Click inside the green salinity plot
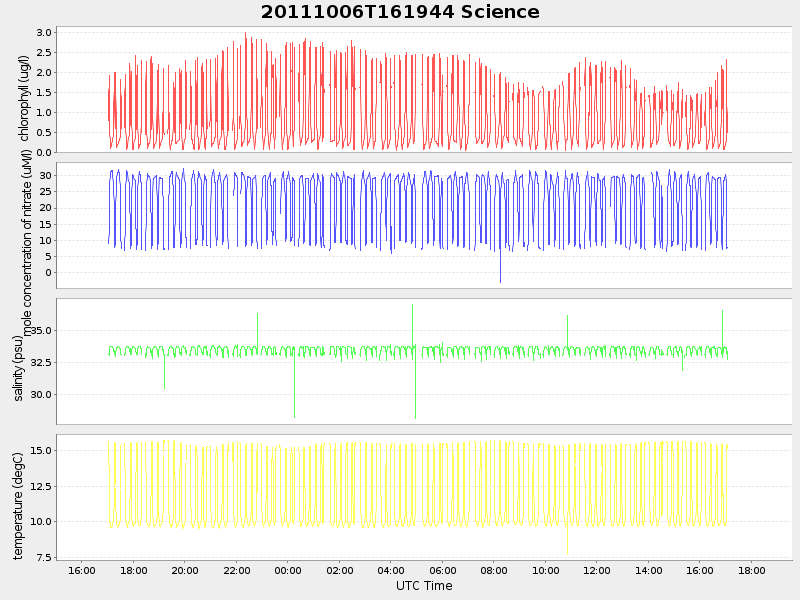 click(x=424, y=361)
